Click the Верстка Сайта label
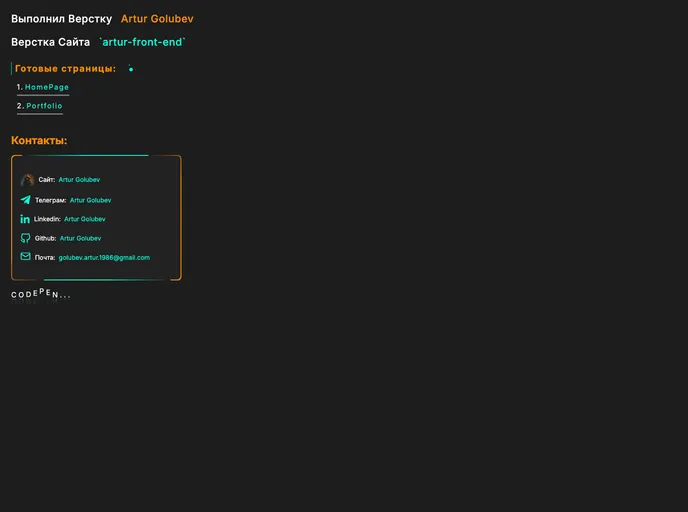 click(x=50, y=42)
